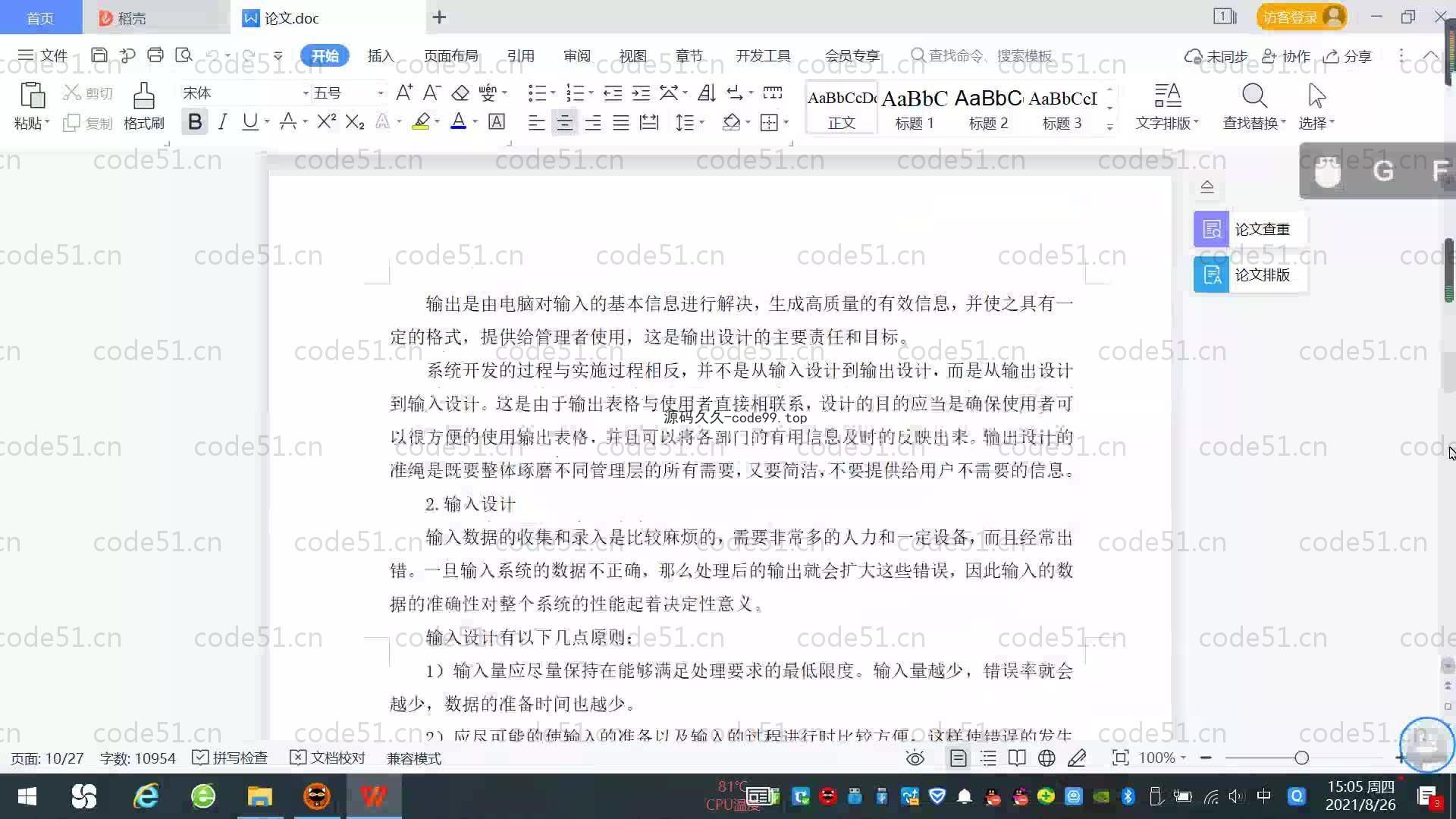Click the zoom slider handle
The image size is (1456, 819).
tap(1302, 758)
